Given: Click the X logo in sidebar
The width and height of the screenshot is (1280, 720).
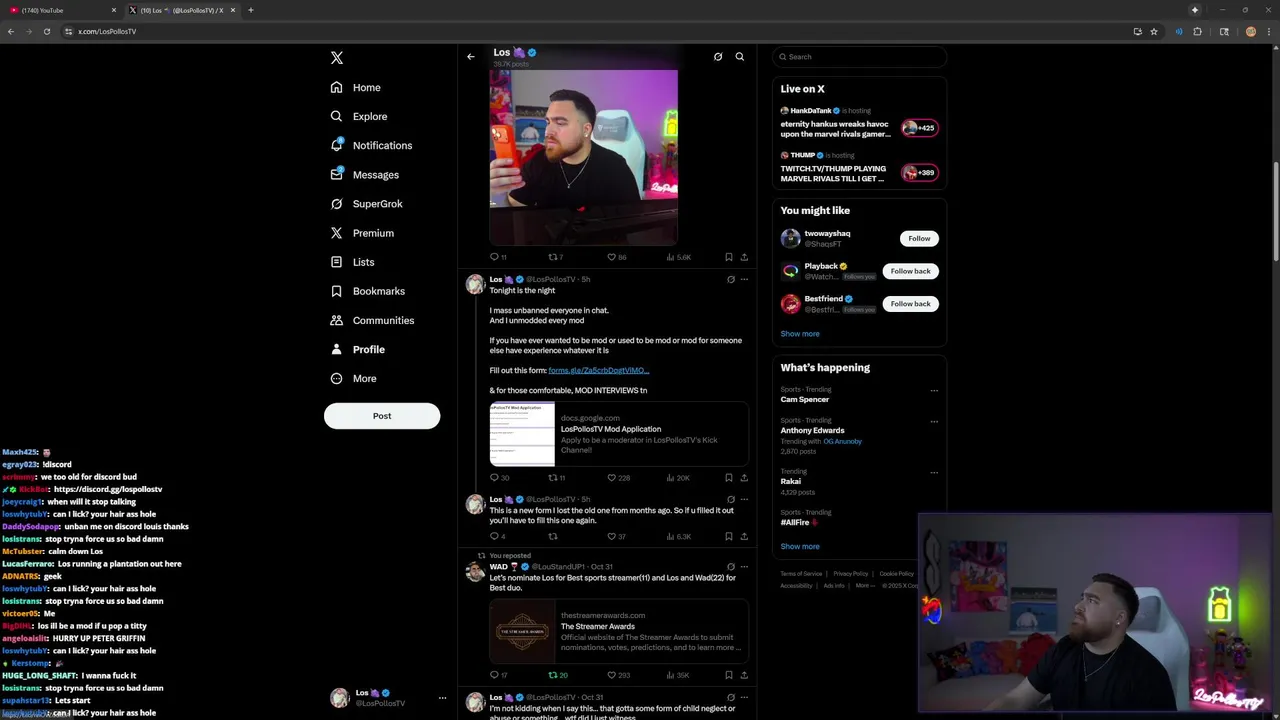Looking at the screenshot, I should click(x=337, y=58).
